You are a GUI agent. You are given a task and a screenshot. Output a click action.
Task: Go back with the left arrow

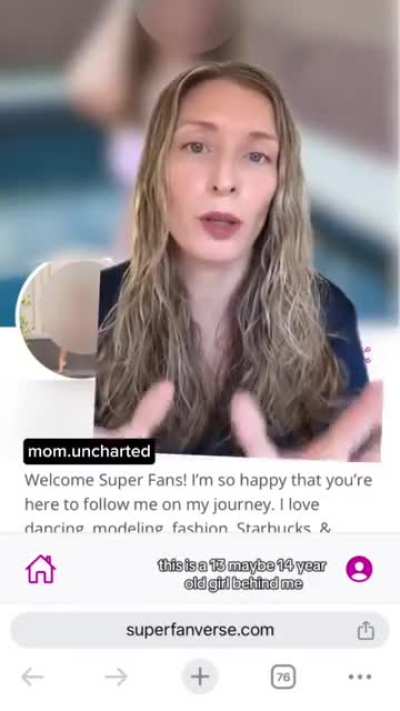coord(33,677)
